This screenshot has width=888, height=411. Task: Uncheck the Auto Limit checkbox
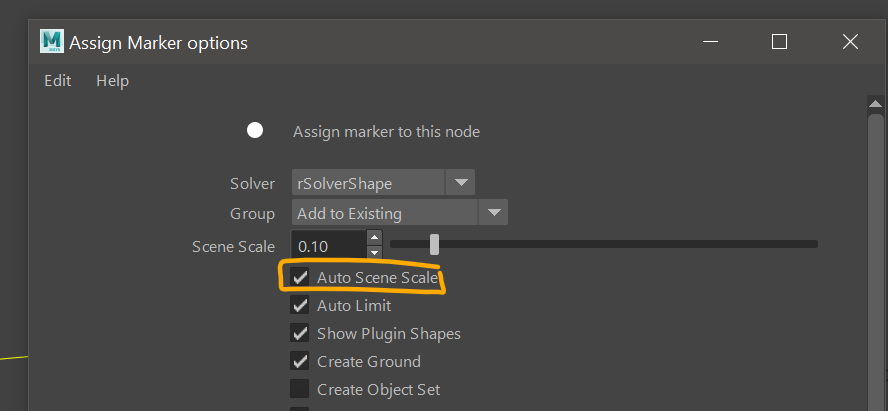[300, 305]
